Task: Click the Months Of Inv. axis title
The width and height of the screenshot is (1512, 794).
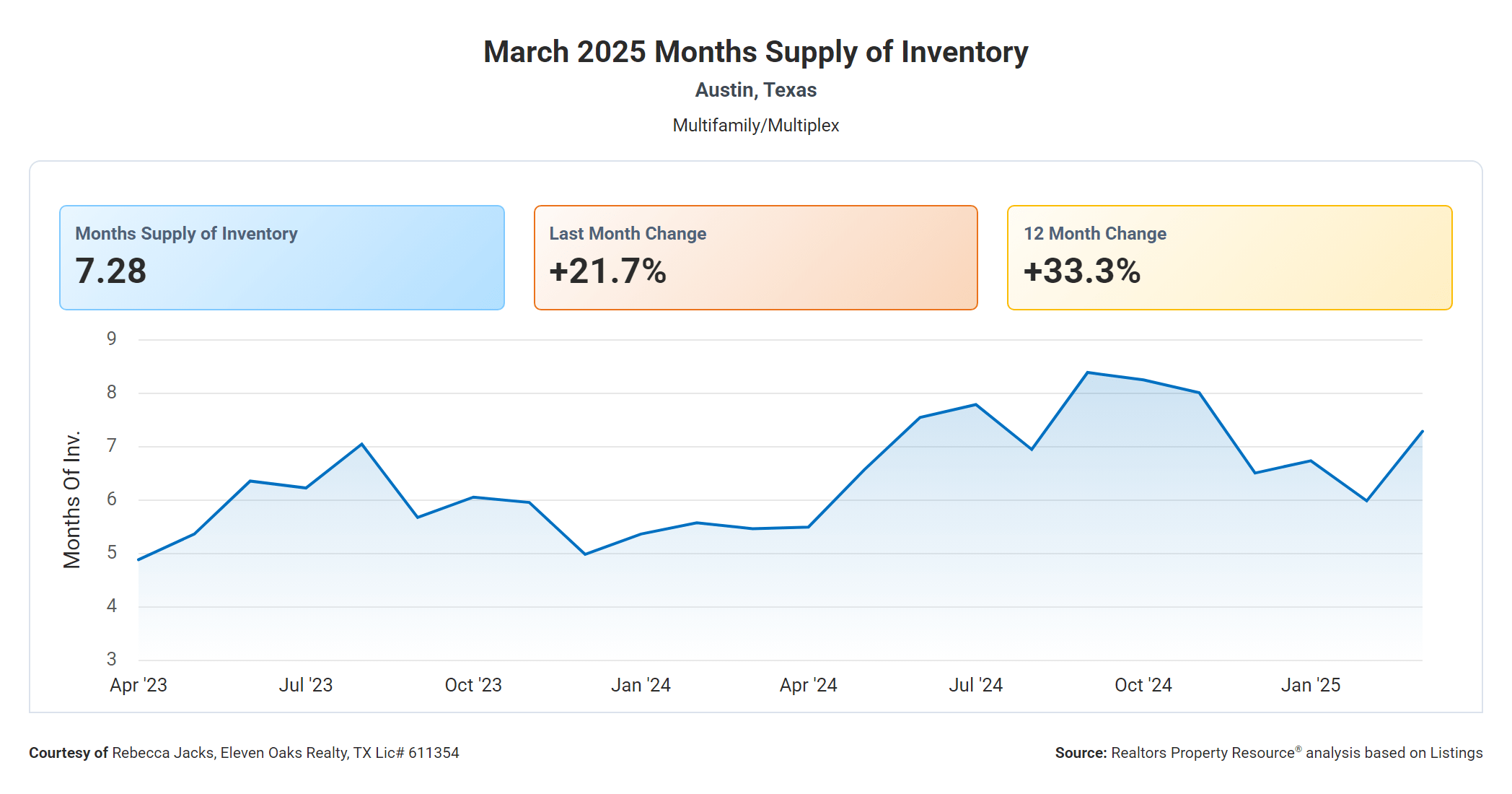Action: (72, 499)
